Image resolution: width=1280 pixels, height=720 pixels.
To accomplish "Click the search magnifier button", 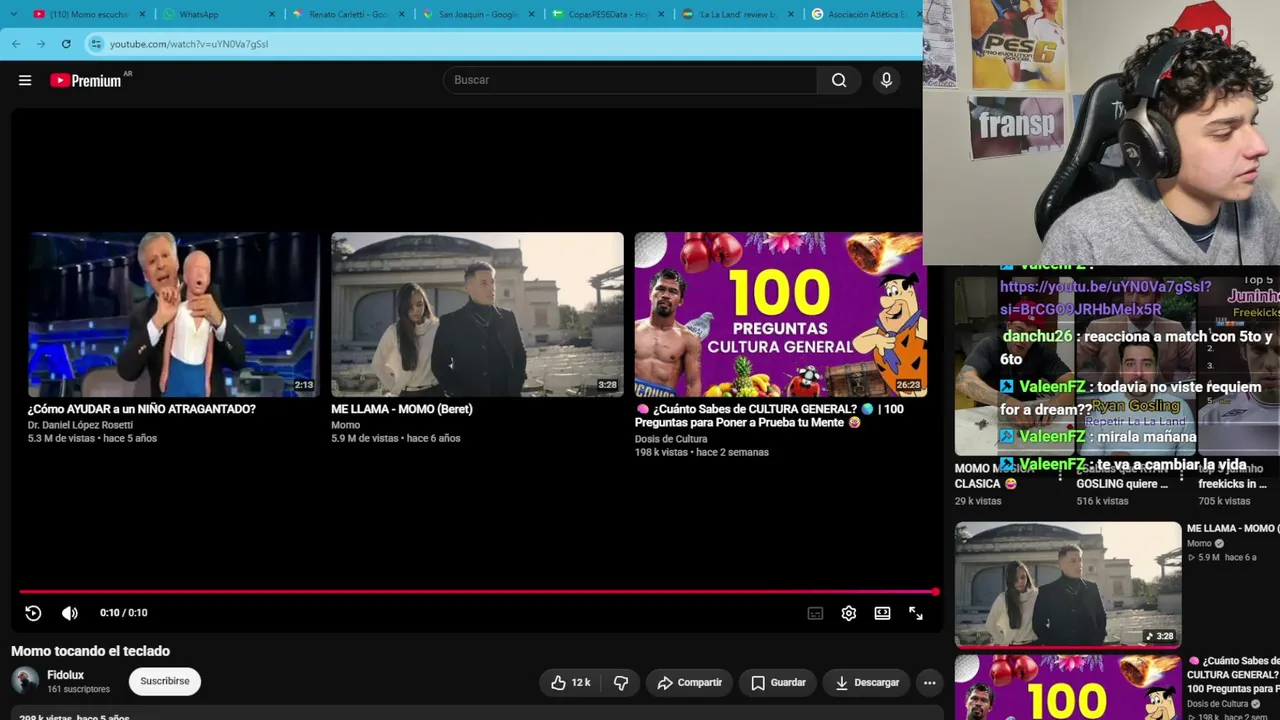I will [839, 80].
